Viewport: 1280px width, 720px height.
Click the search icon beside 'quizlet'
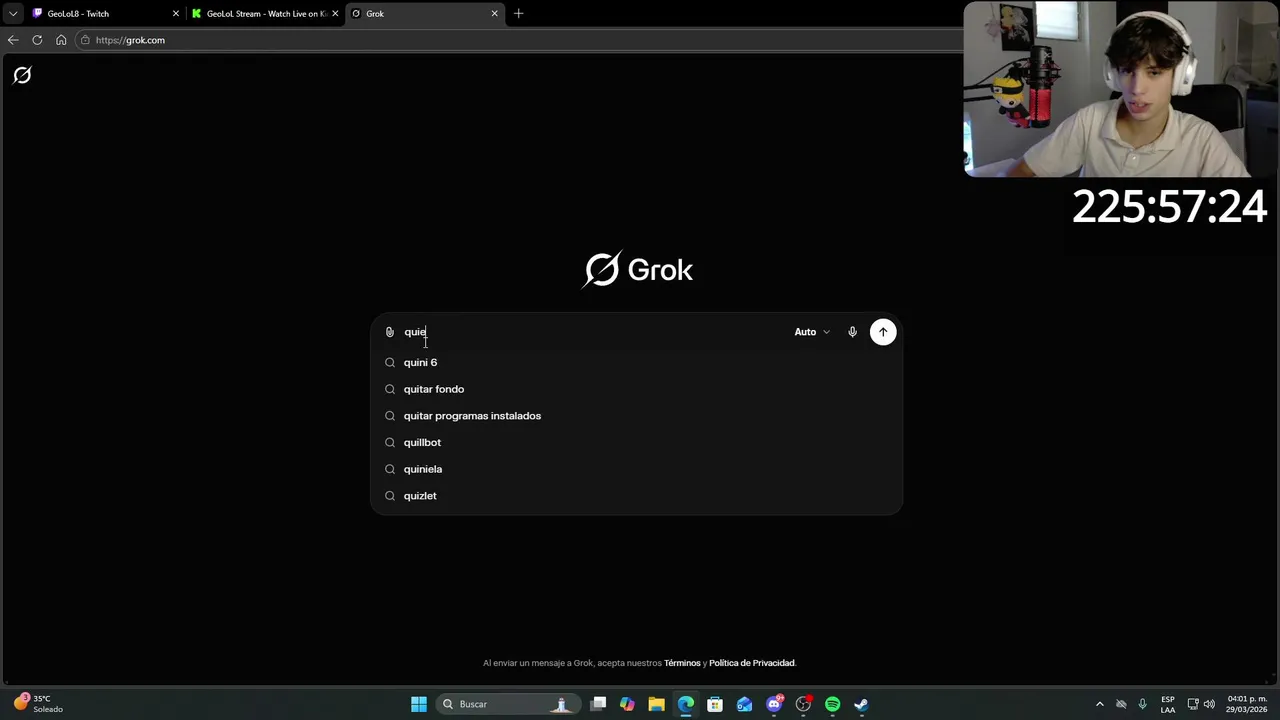(x=390, y=496)
